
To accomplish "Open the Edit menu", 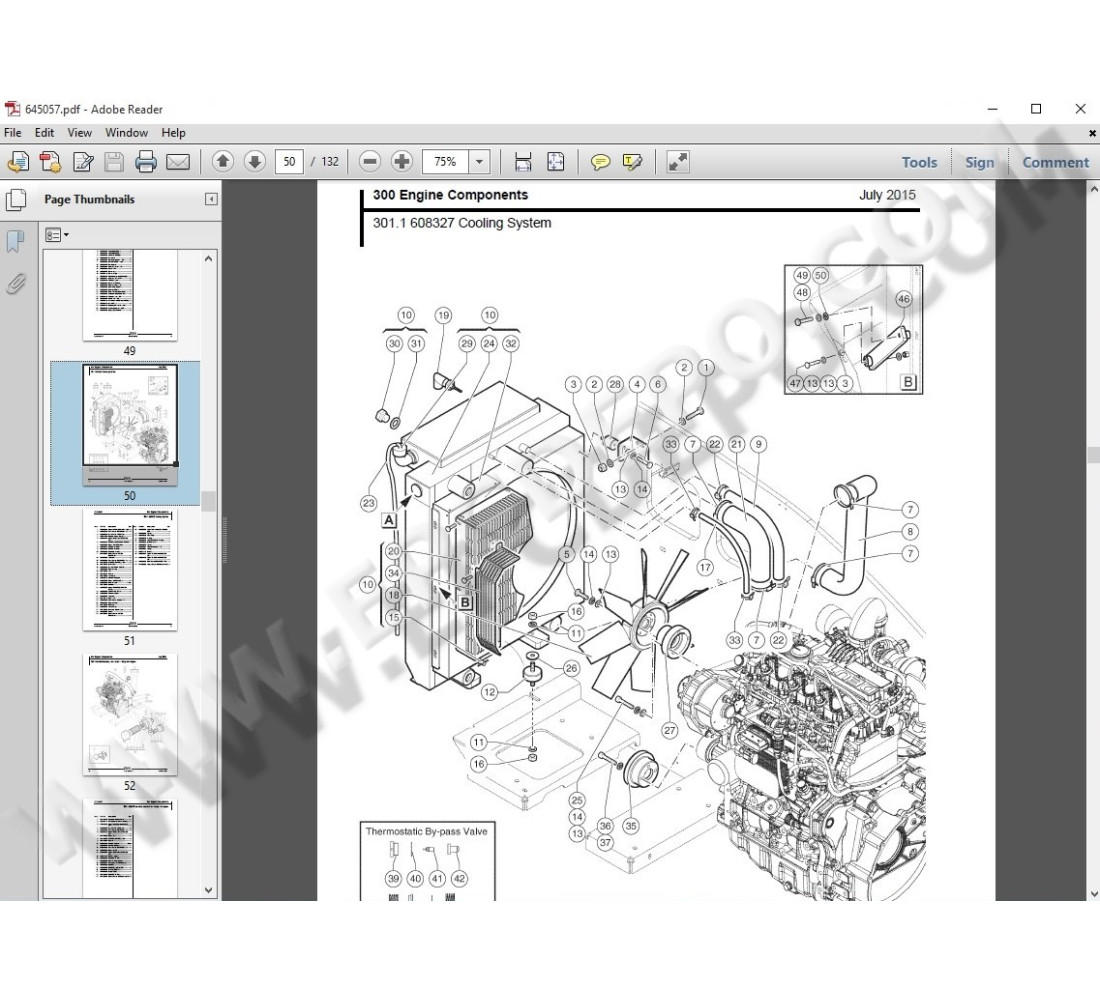I will tap(44, 132).
